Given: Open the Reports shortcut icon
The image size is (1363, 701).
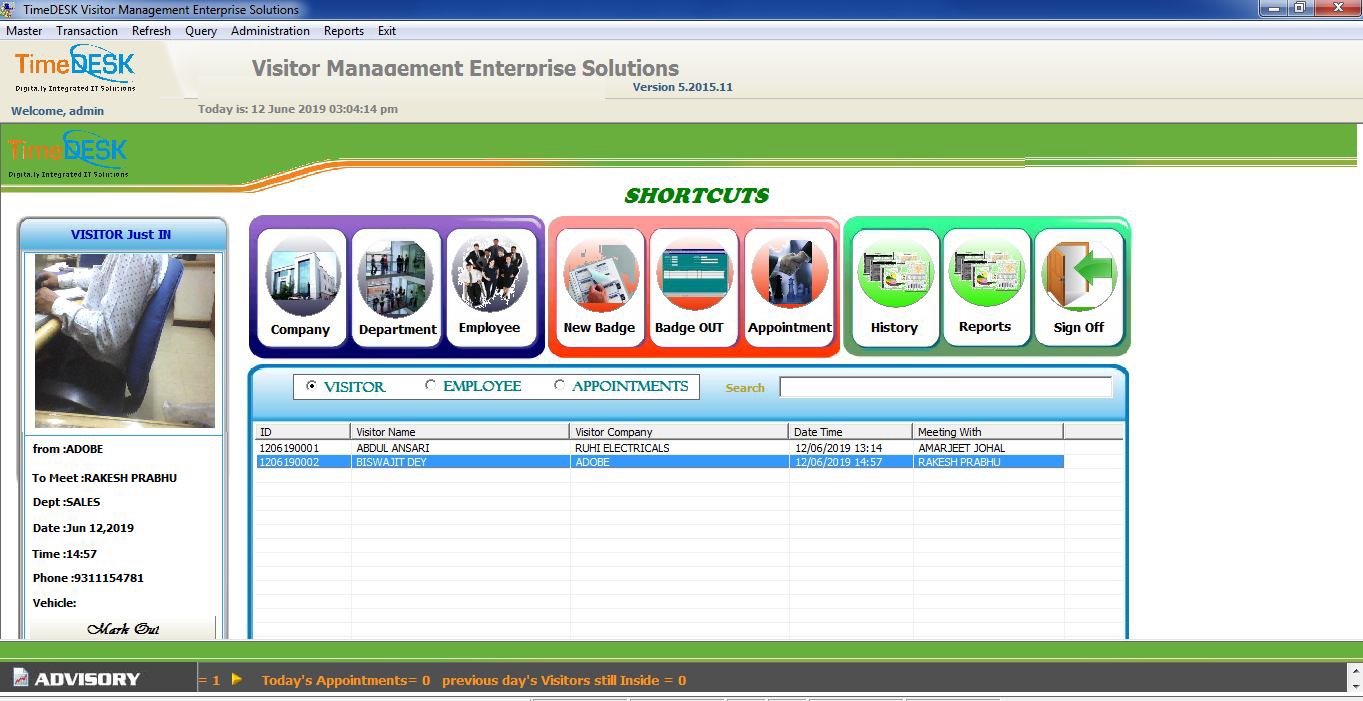Looking at the screenshot, I should 985,286.
